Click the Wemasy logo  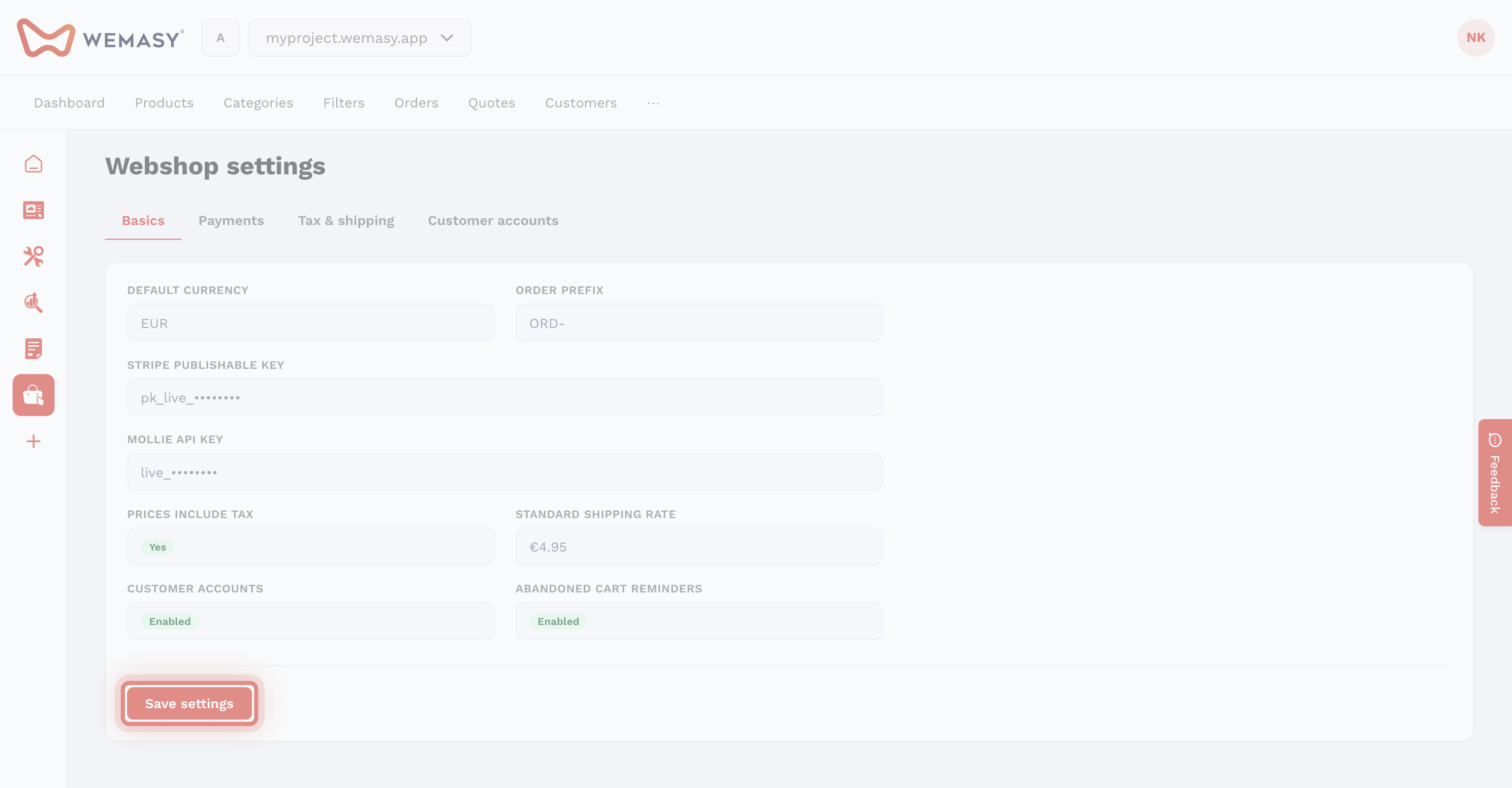tap(100, 37)
